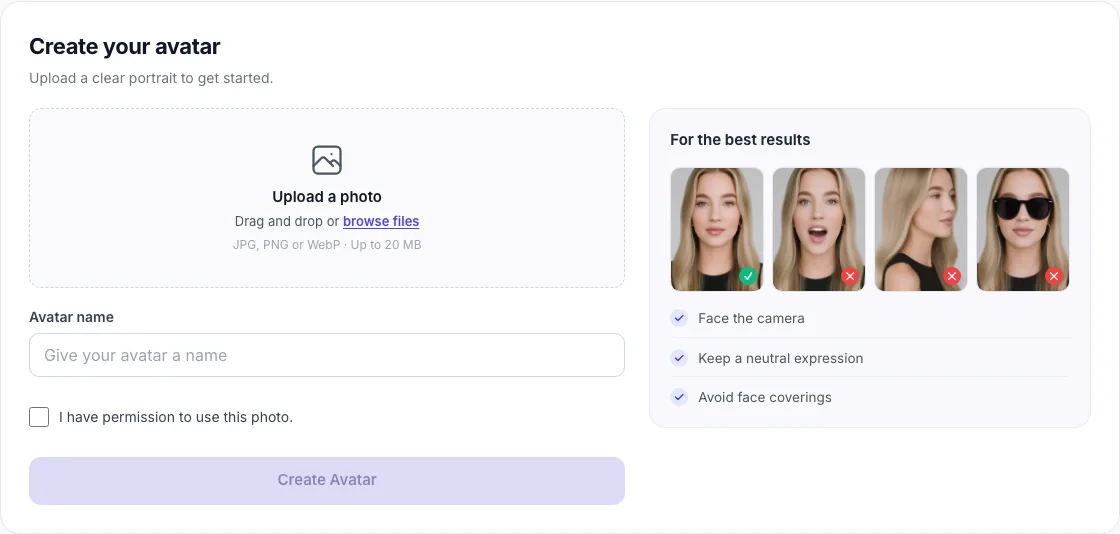This screenshot has width=1120, height=534.
Task: Click the red X badge on side-profile photo
Action: [952, 276]
